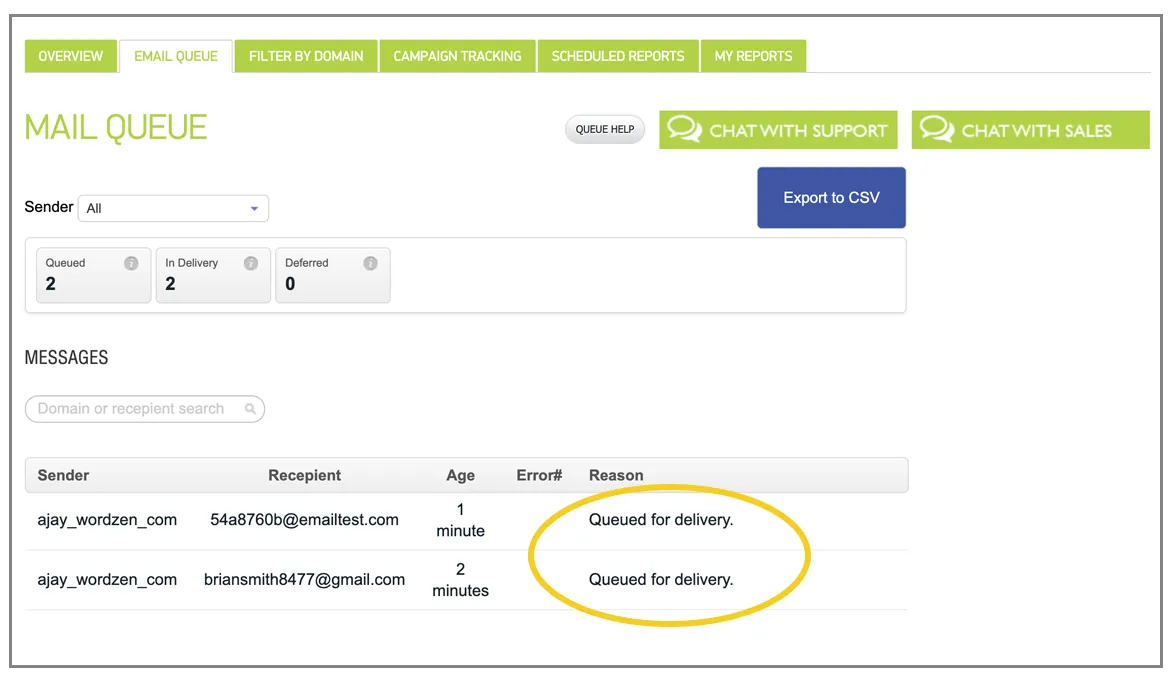Focus the Domain or recipient search field
Image resolution: width=1175 pixels, height=680 pixels.
pyautogui.click(x=145, y=409)
